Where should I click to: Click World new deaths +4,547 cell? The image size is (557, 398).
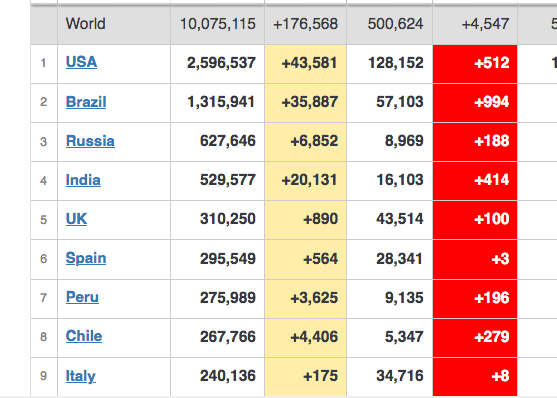pos(475,24)
